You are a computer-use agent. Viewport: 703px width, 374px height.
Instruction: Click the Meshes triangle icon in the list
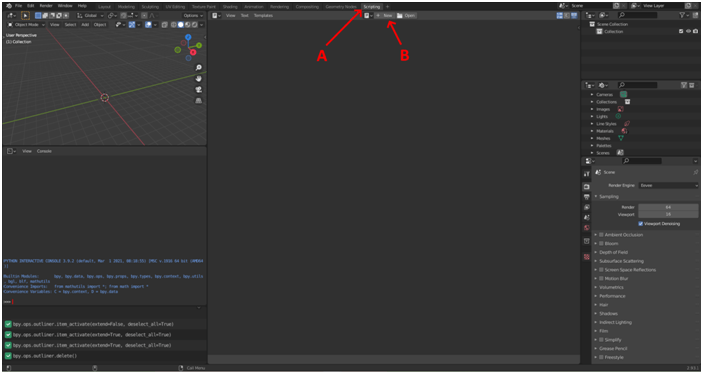621,138
